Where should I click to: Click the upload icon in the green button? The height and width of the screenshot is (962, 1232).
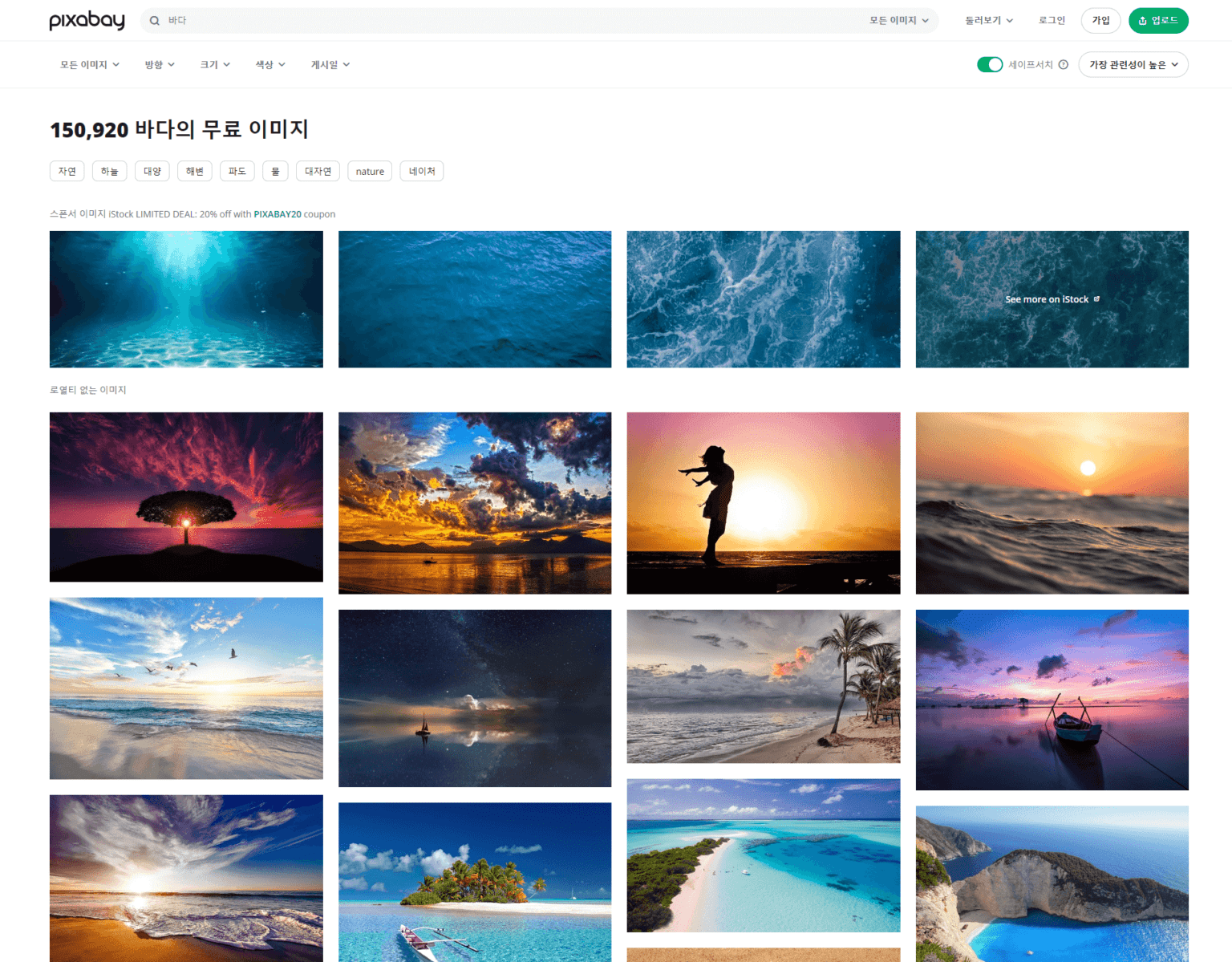(1142, 21)
